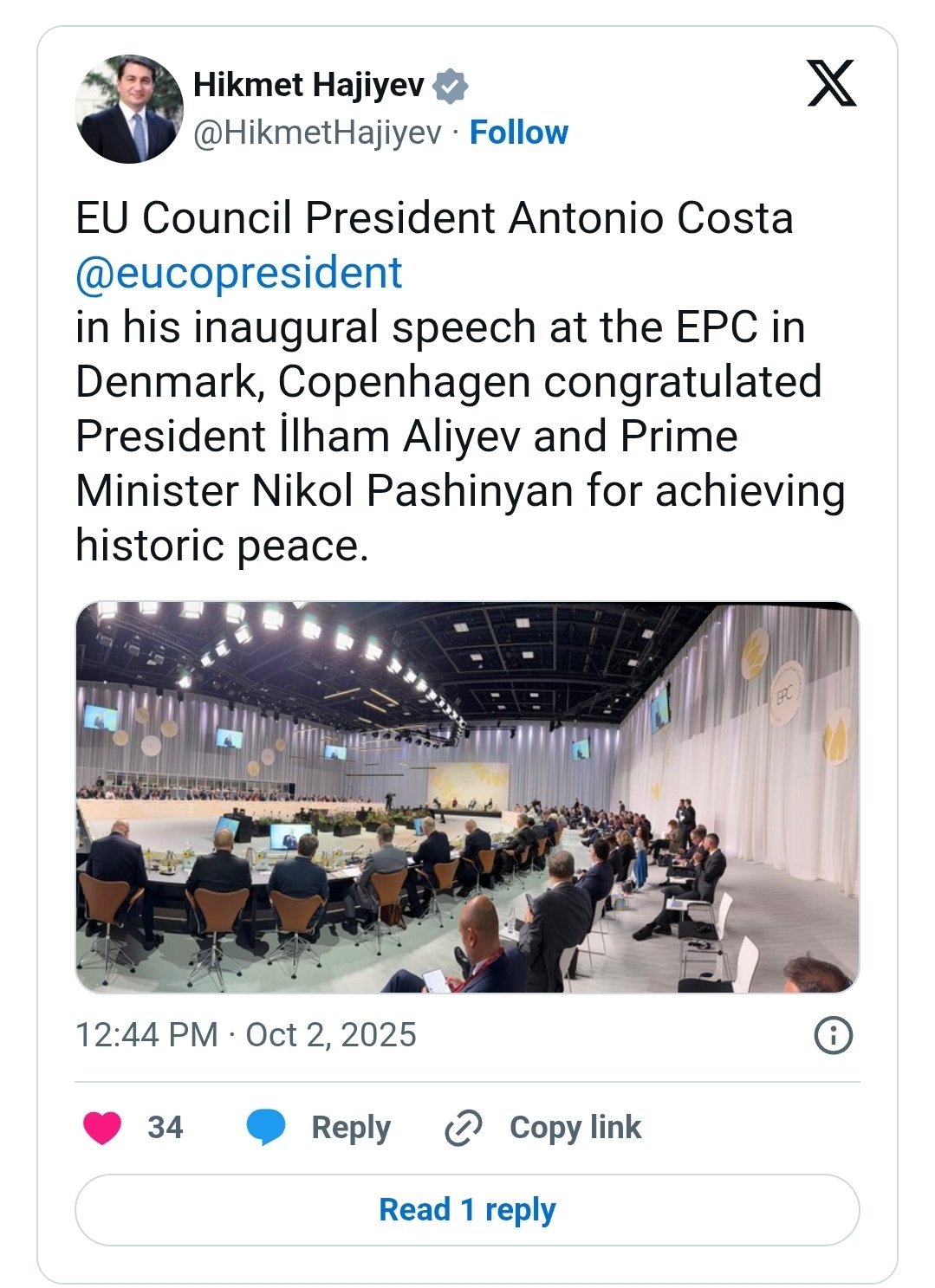The height and width of the screenshot is (1288, 935).
Task: Click the Hikmet Hajiyev display name
Action: [x=308, y=85]
